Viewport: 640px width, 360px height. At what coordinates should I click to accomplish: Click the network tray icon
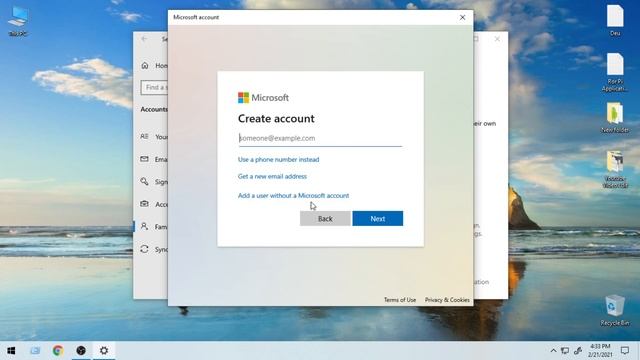point(565,351)
